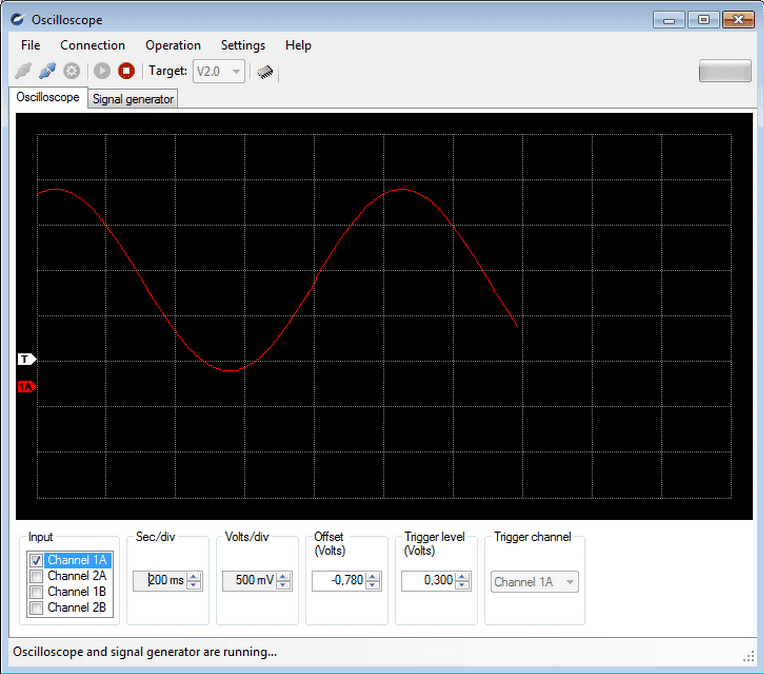Click the red 1A channel marker
764x674 pixels.
point(26,386)
